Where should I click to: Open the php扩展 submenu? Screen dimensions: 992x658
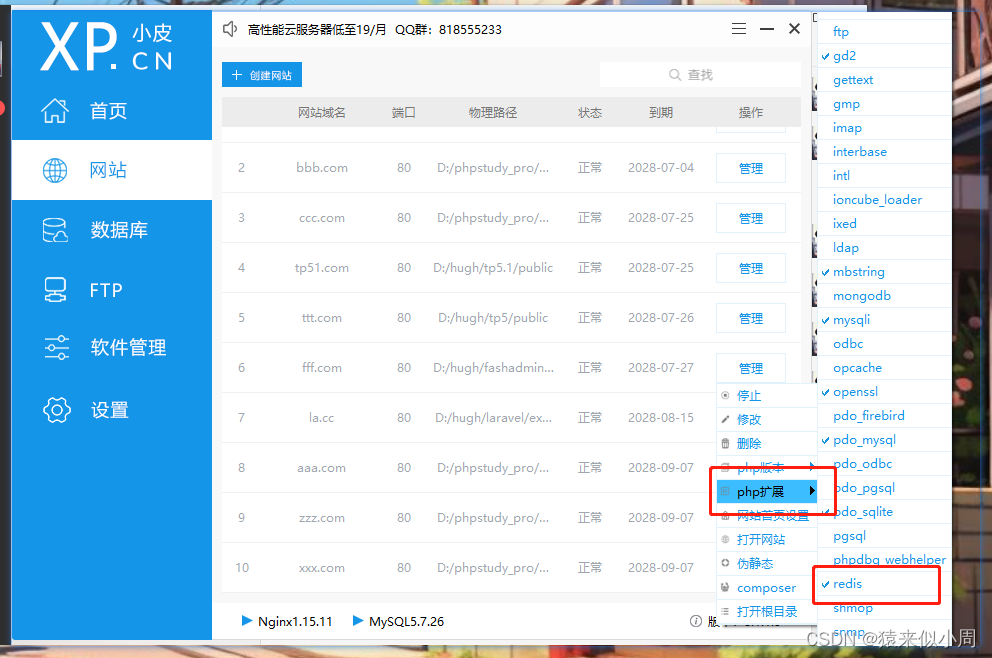click(x=764, y=491)
